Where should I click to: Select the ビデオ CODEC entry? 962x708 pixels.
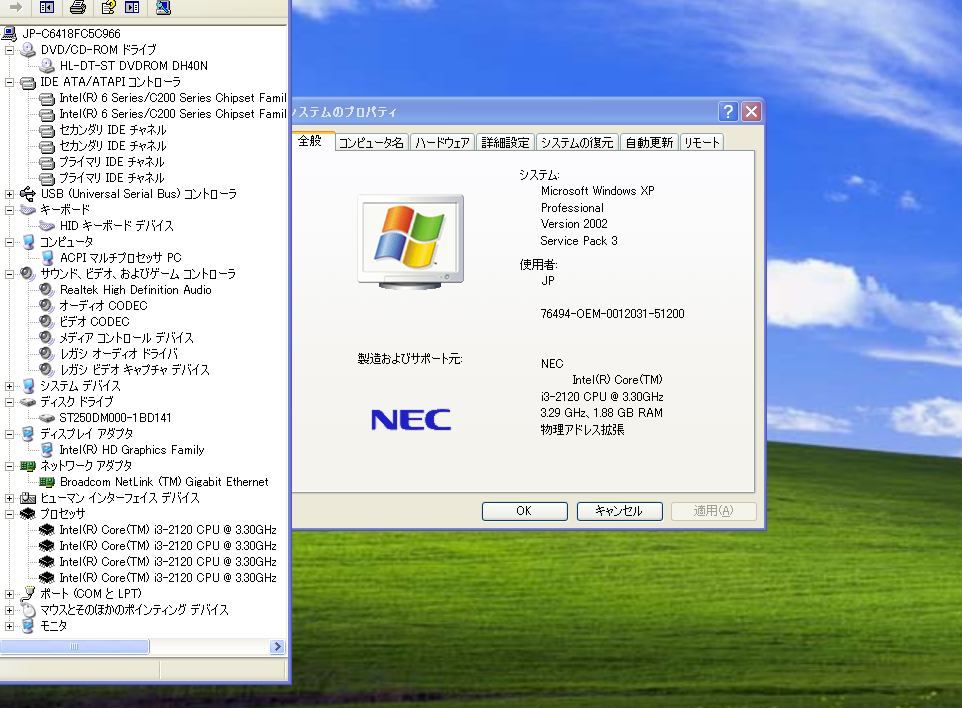click(94, 321)
